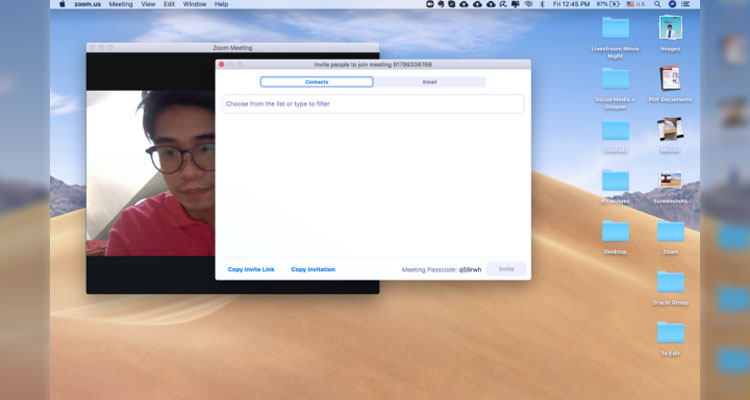Switch to the Contacts tab
The image size is (750, 400).
click(316, 82)
